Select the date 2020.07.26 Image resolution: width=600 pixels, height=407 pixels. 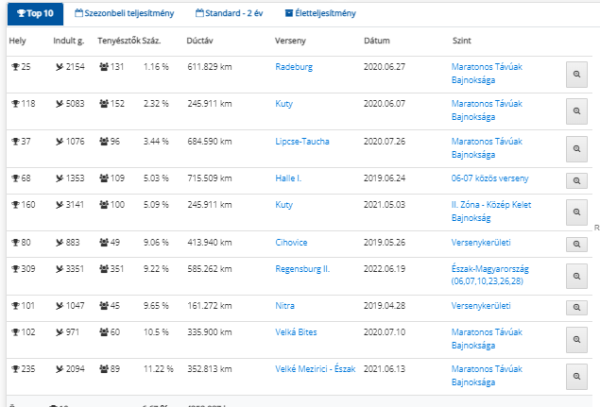click(384, 142)
